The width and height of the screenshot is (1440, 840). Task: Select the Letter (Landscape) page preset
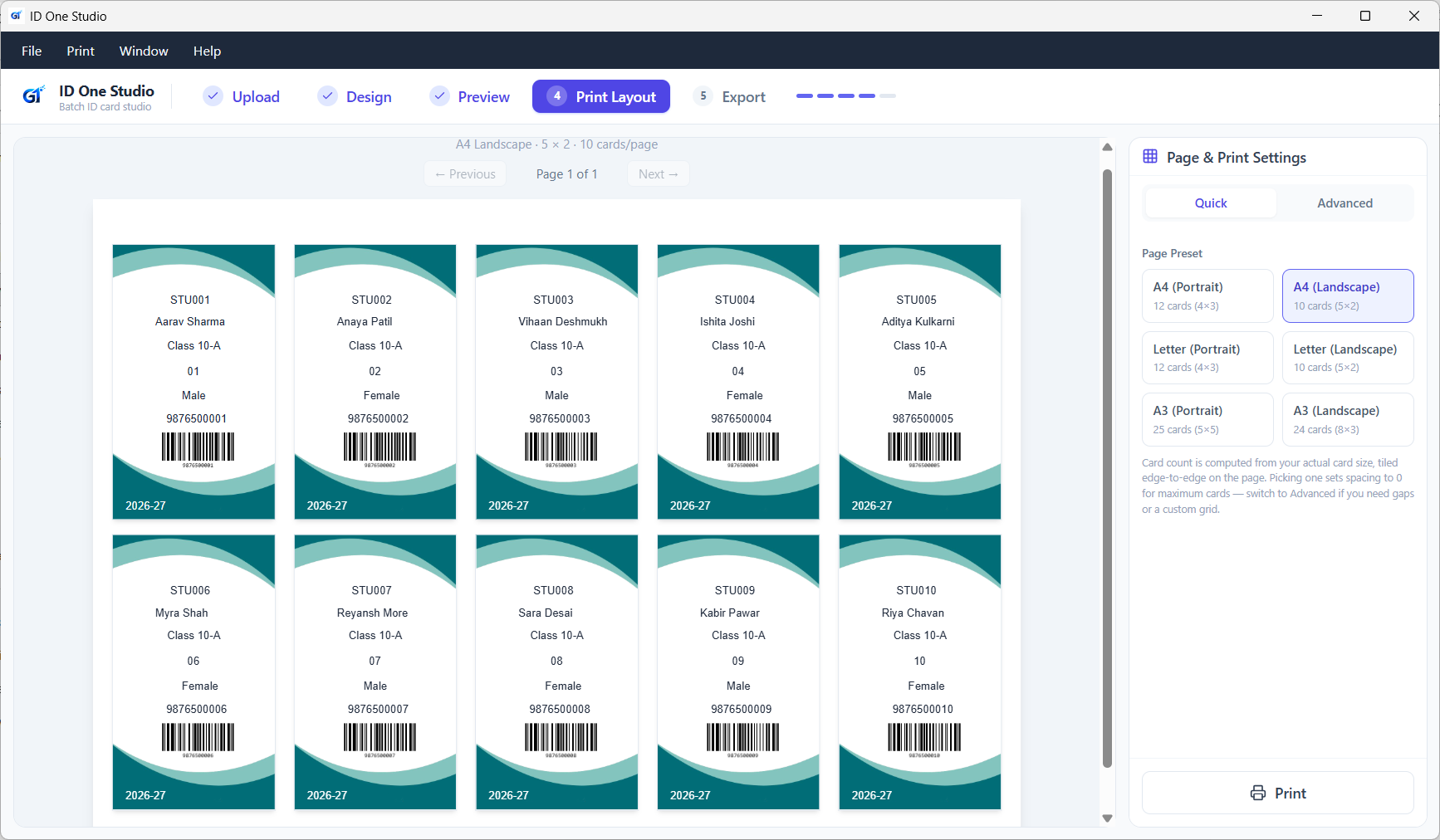(x=1348, y=358)
